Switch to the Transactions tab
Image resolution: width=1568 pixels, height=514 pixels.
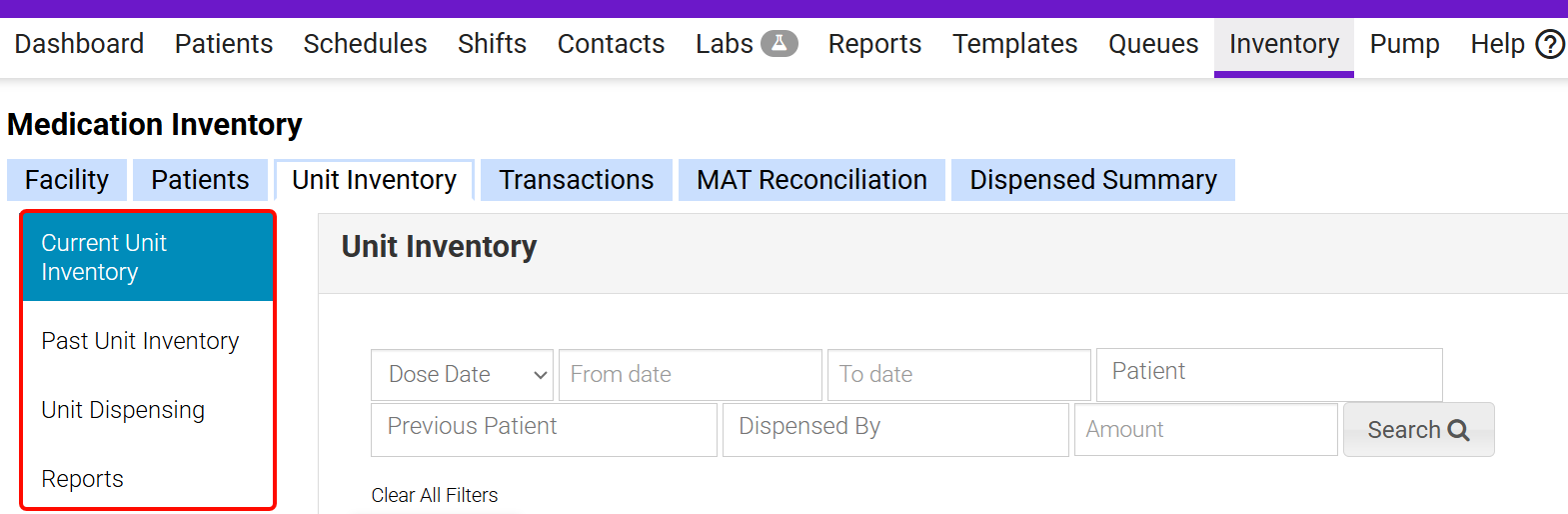(576, 180)
